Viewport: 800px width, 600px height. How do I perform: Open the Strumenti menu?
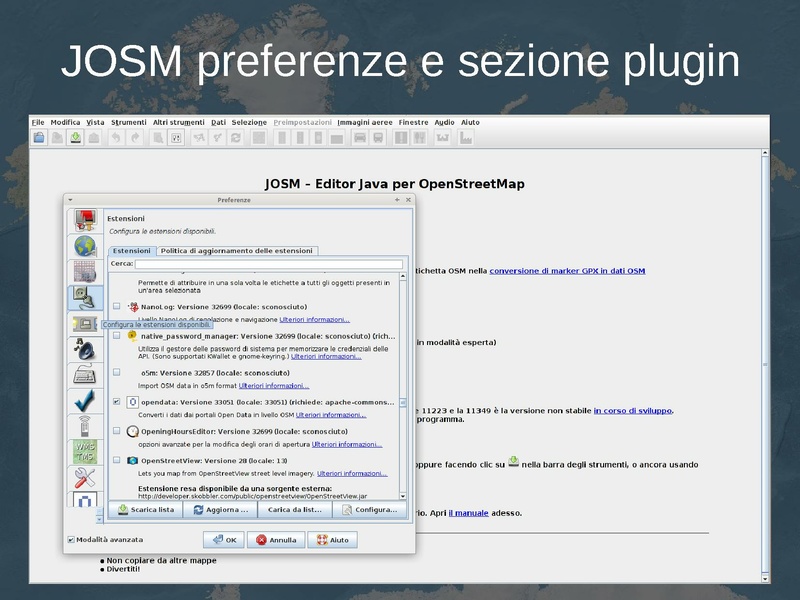tap(128, 122)
